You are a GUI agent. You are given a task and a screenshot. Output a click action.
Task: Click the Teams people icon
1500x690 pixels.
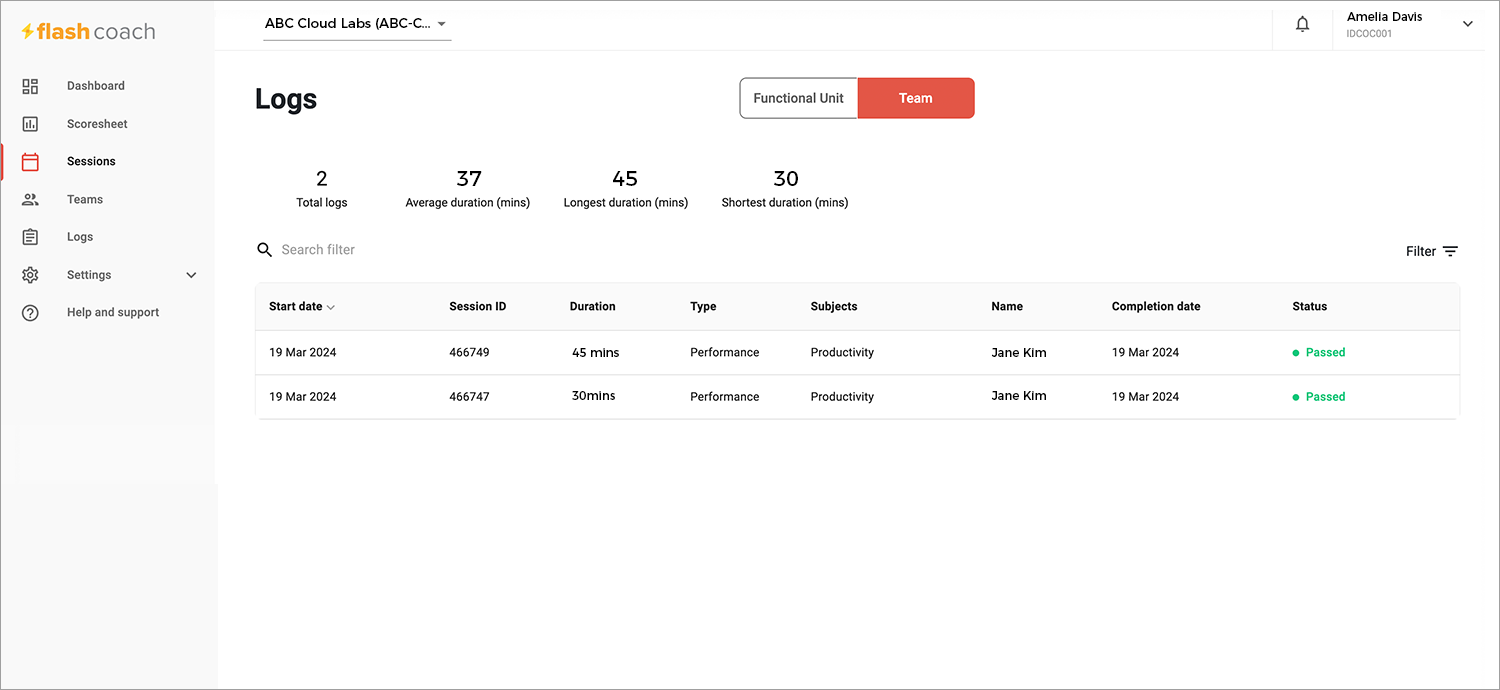coord(30,200)
